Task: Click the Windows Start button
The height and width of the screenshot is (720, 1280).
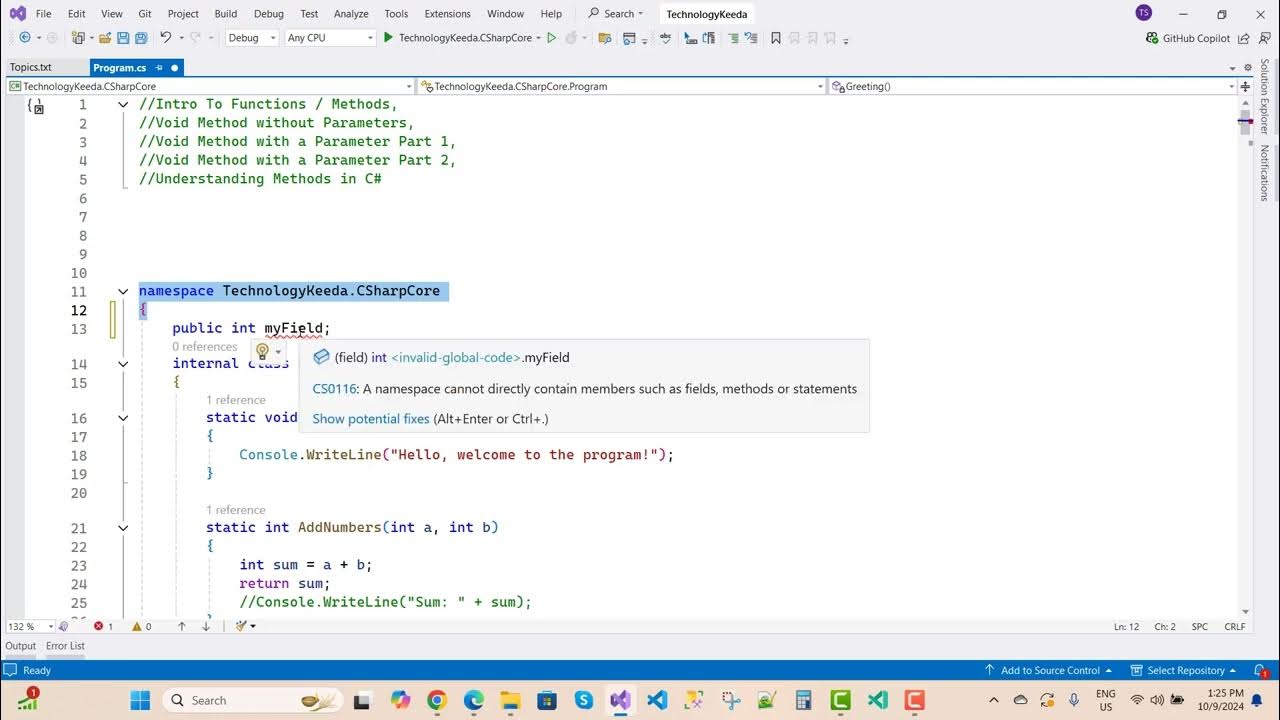Action: coord(140,700)
